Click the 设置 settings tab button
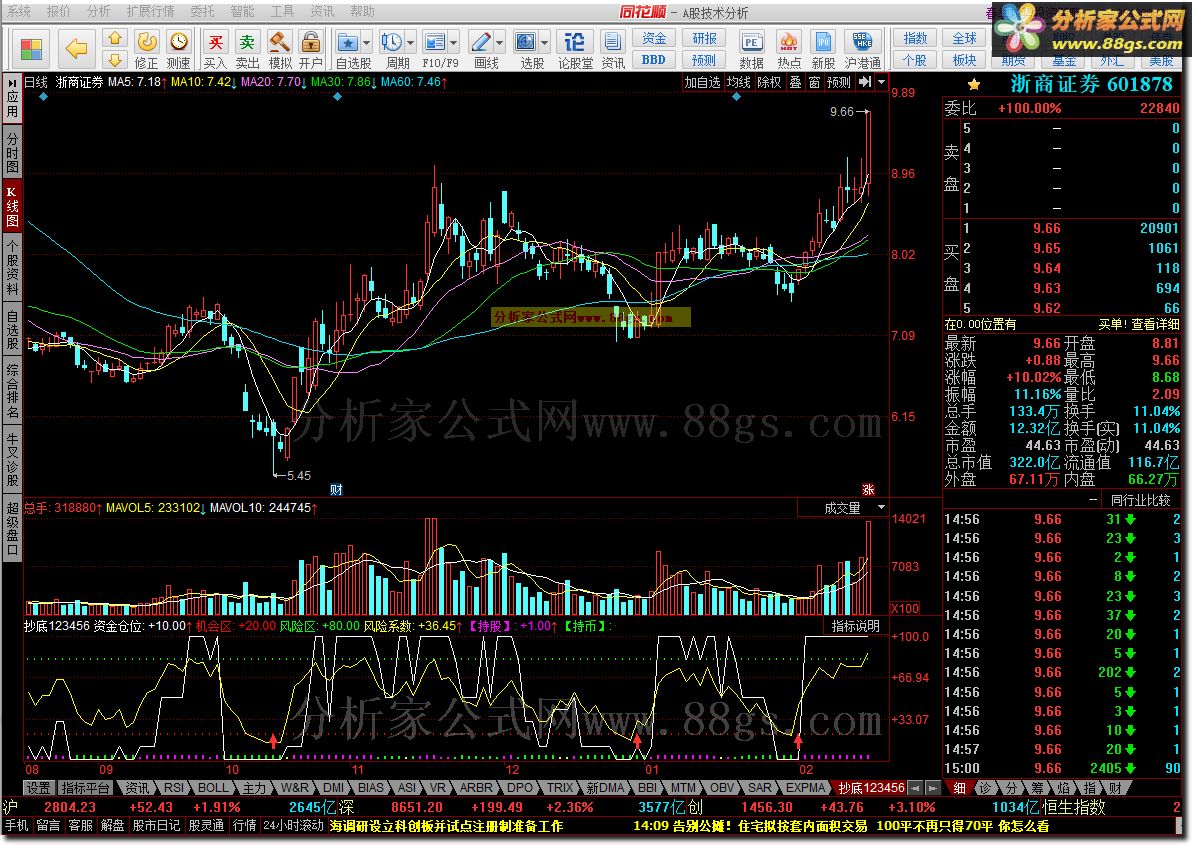This screenshot has height=846, width=1194. [38, 787]
